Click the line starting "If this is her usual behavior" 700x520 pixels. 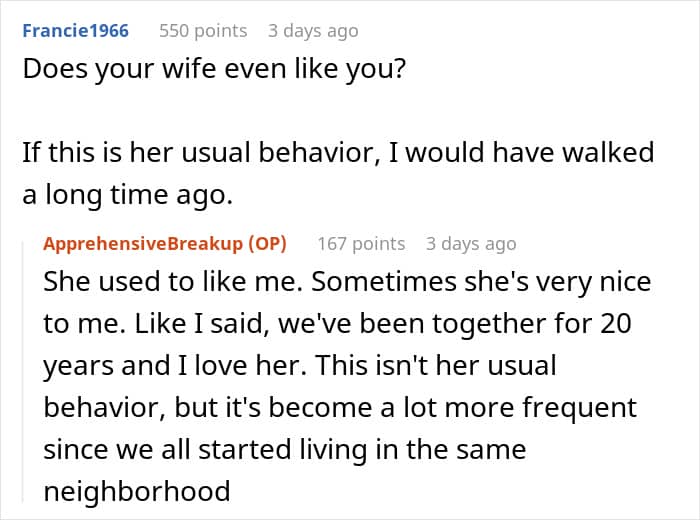(x=338, y=153)
